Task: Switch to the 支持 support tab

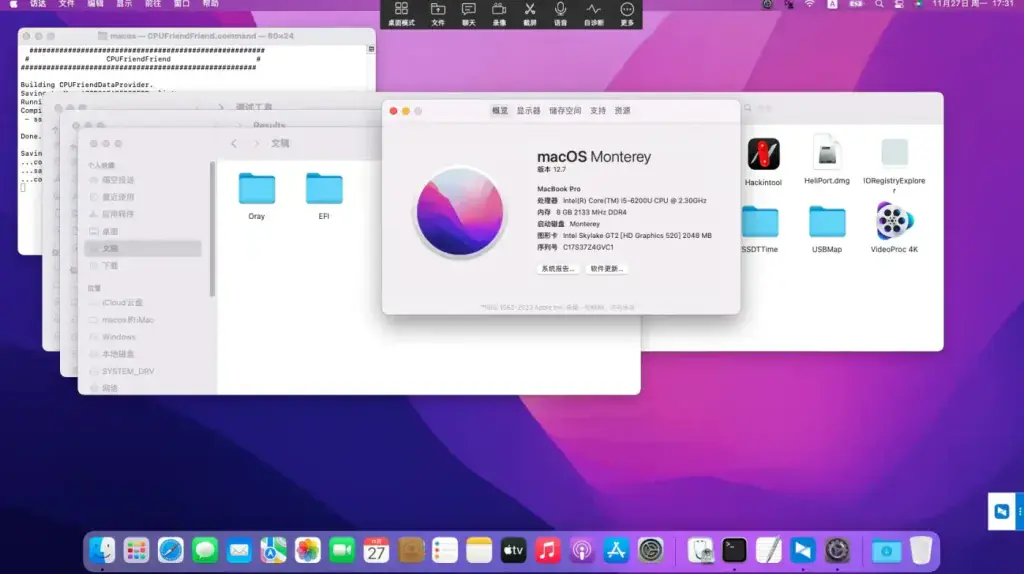Action: pyautogui.click(x=598, y=111)
